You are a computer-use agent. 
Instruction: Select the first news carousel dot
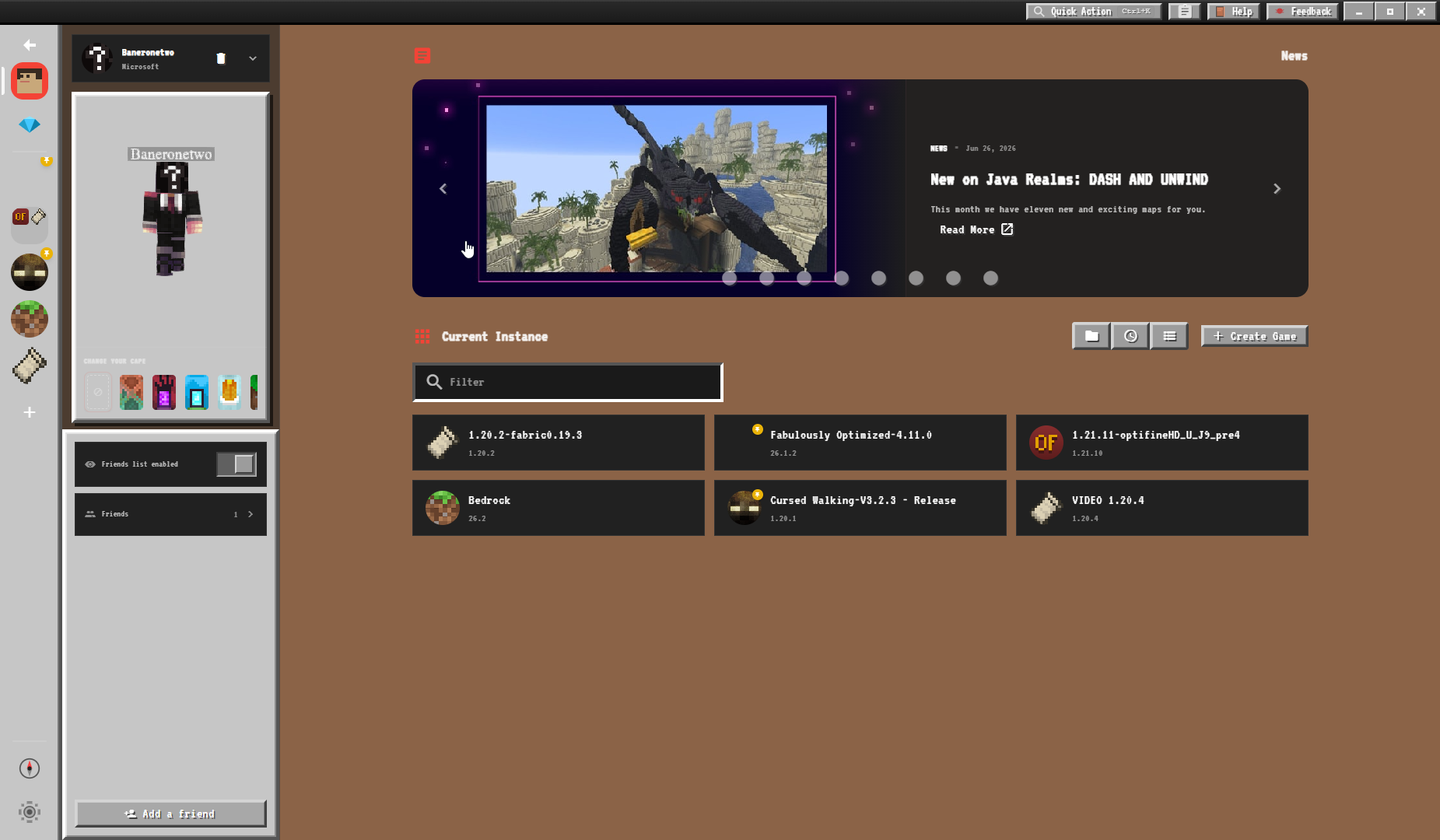729,278
